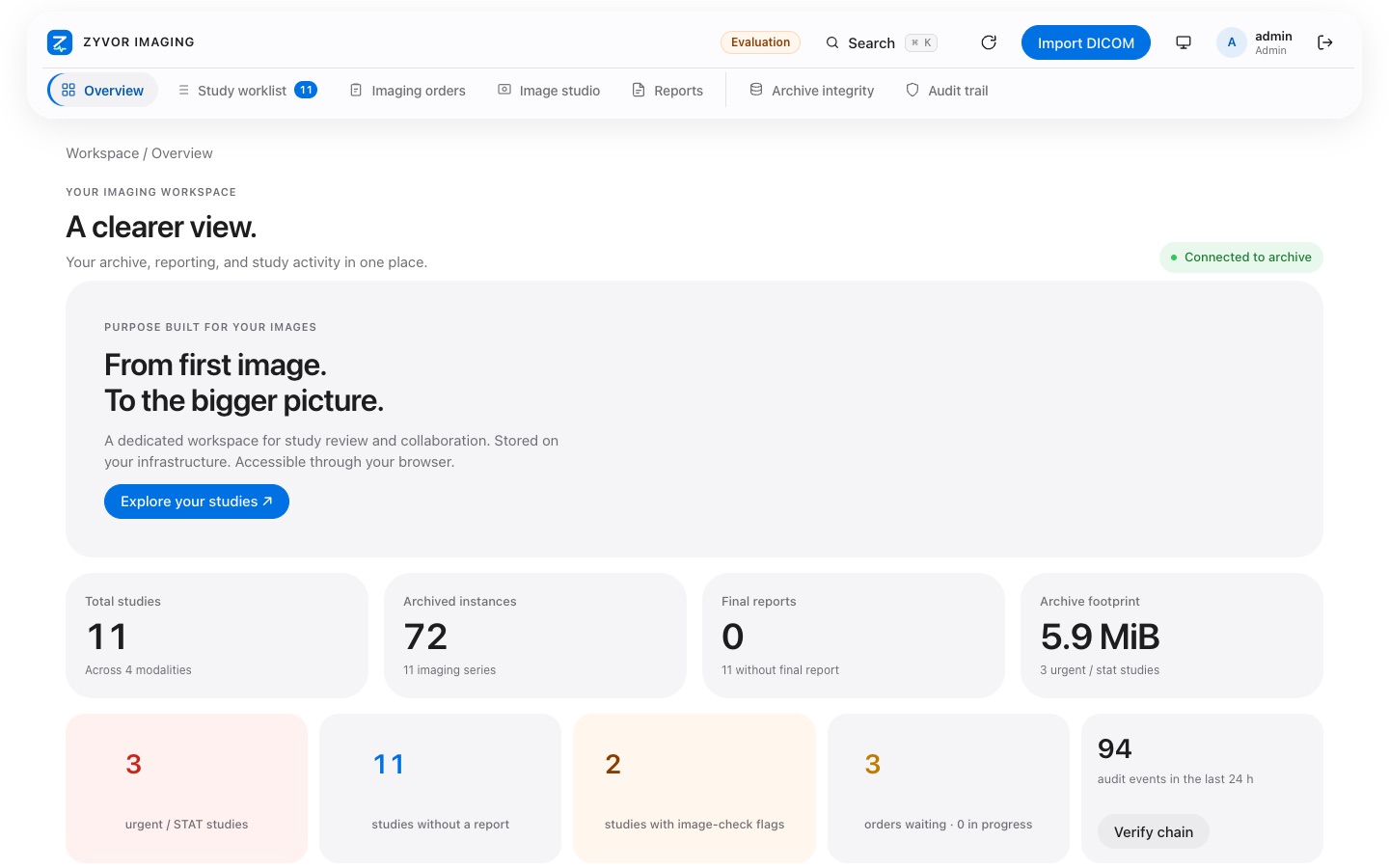This screenshot has height=868, width=1389.
Task: Open the Imaging orders tab
Action: [407, 90]
